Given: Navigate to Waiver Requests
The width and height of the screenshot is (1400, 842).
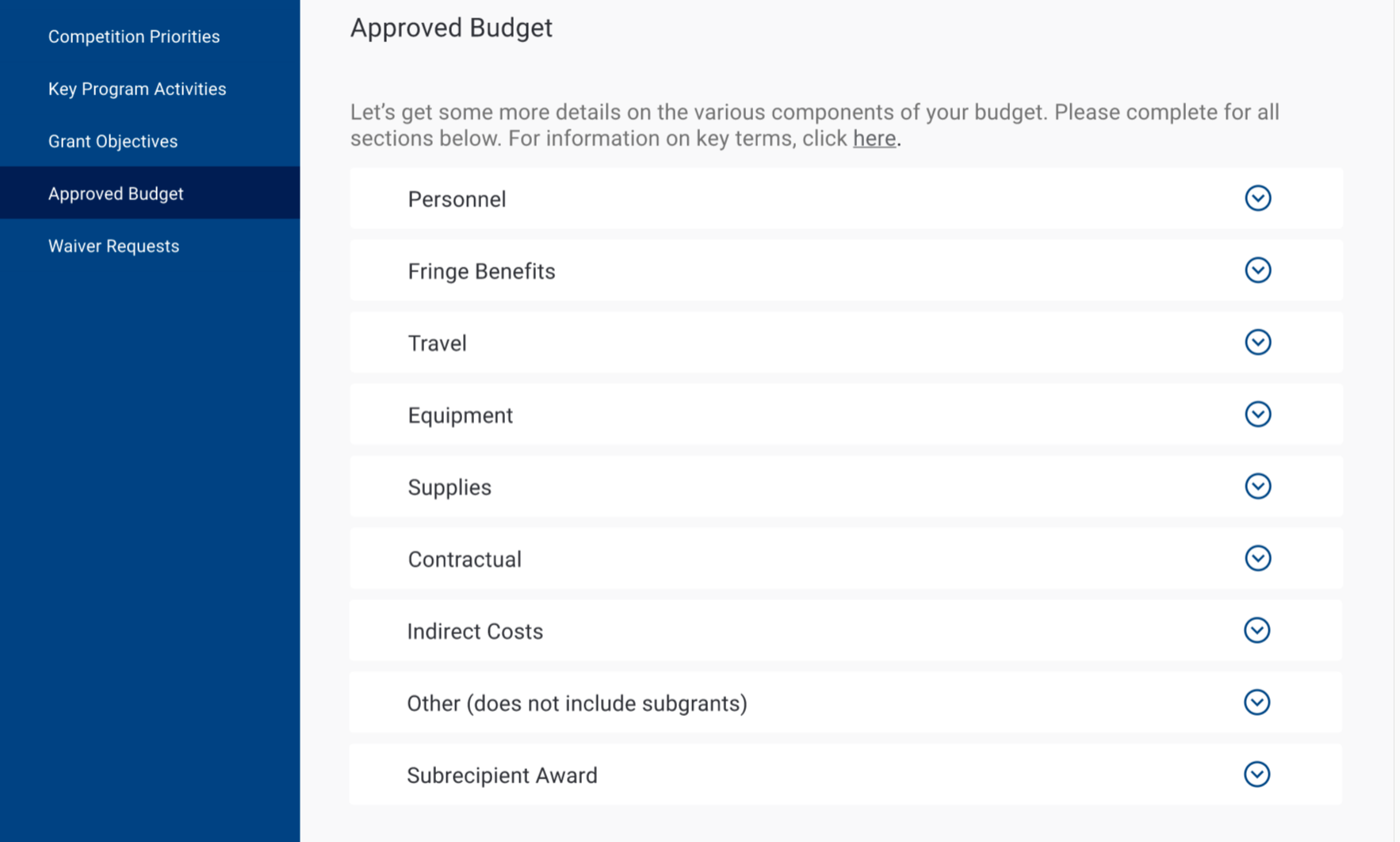Looking at the screenshot, I should click(113, 246).
